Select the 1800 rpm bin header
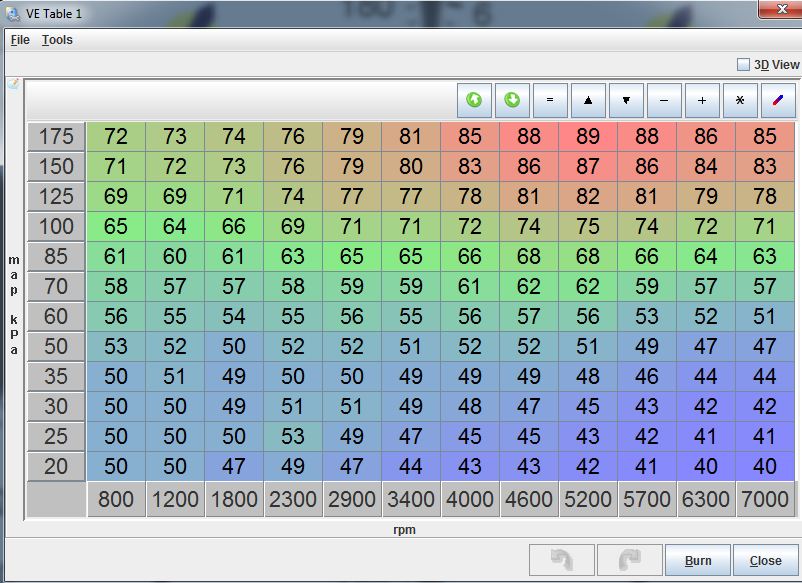Viewport: 802px width, 583px height. click(234, 499)
